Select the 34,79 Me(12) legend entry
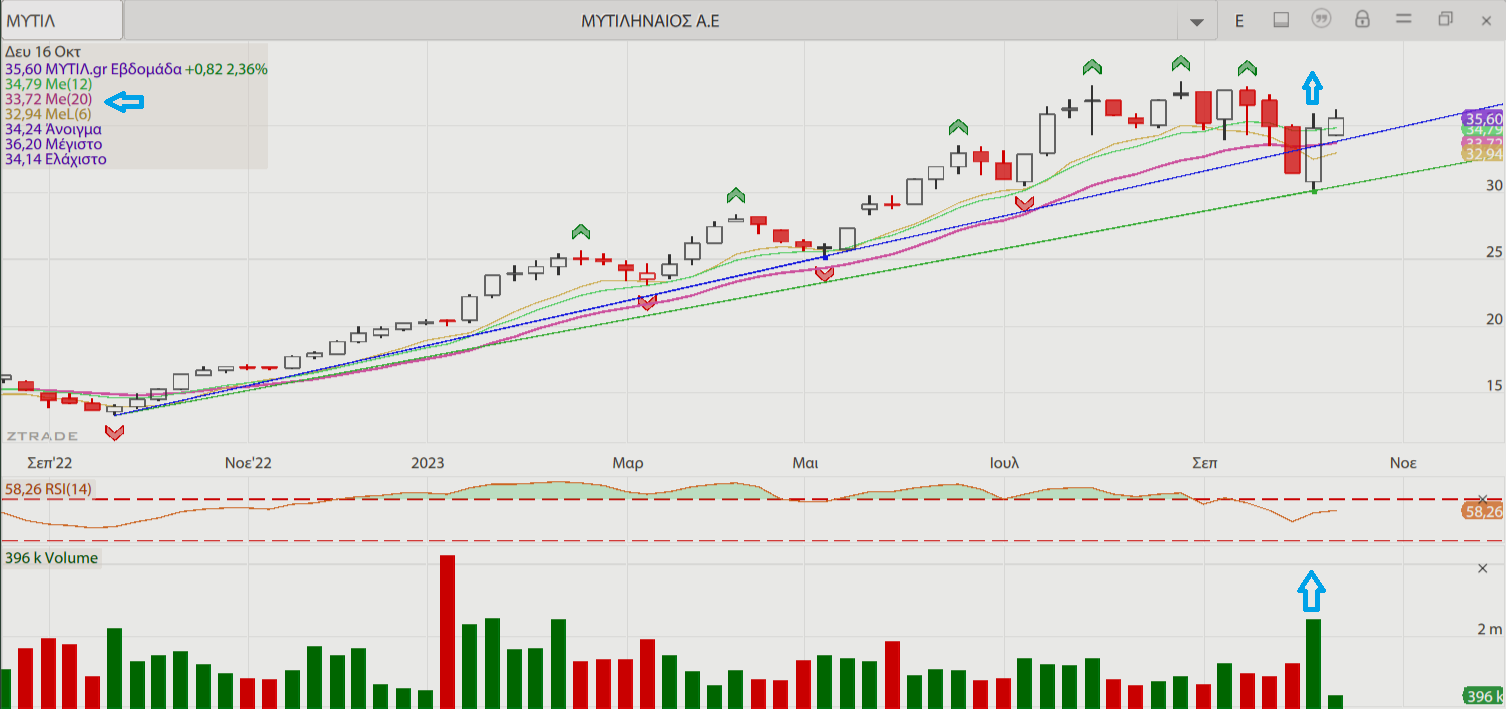This screenshot has width=1506, height=709. pos(48,84)
